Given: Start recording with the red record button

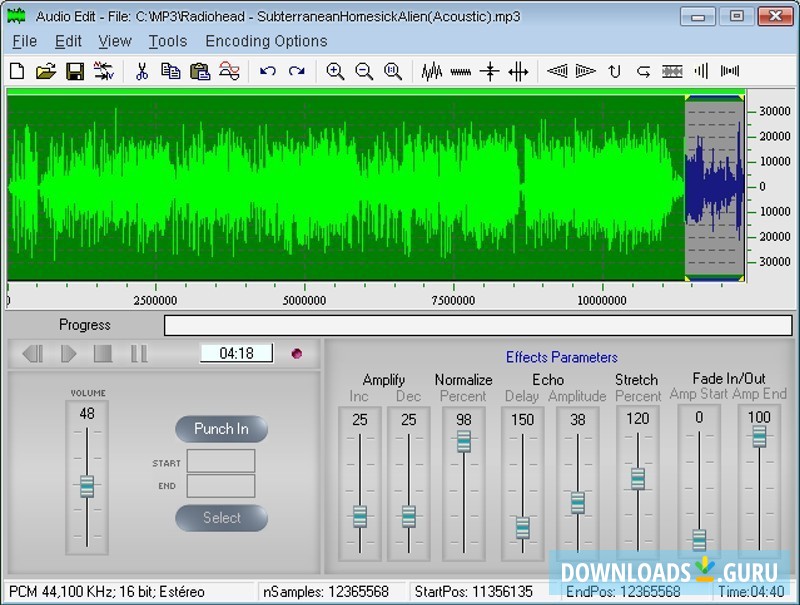Looking at the screenshot, I should (296, 353).
